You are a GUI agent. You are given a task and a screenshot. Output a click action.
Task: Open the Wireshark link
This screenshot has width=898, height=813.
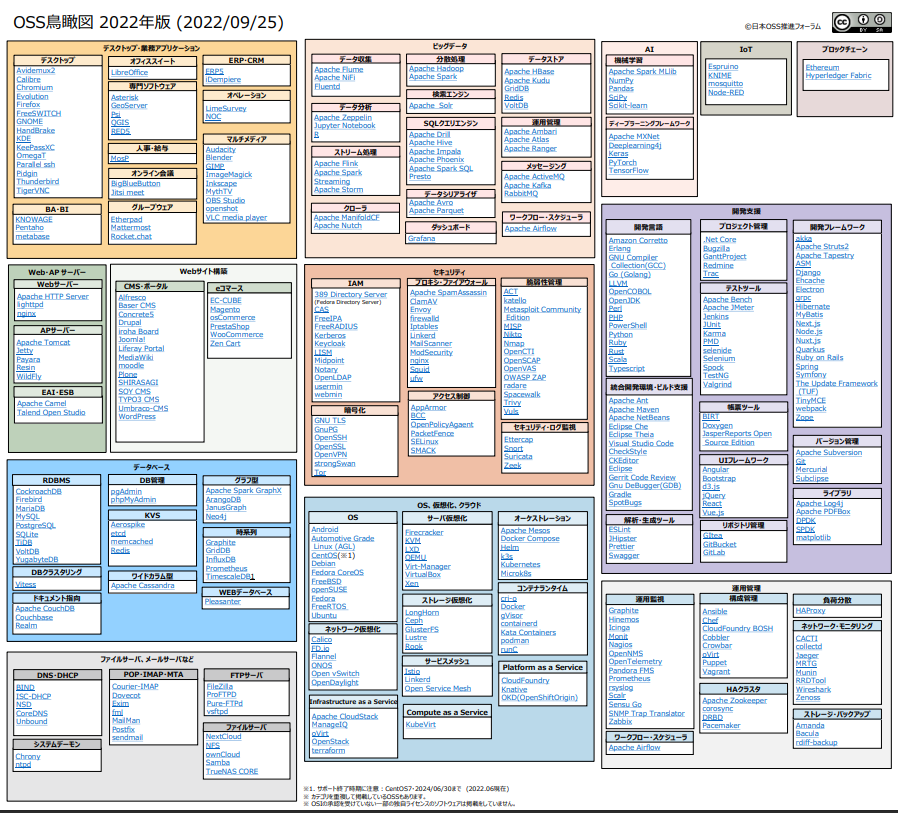click(813, 690)
